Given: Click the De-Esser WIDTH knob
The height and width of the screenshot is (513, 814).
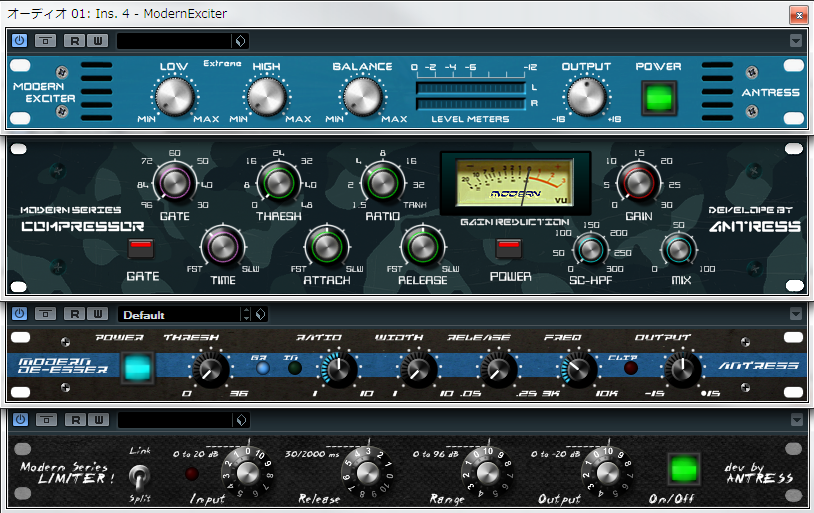Looking at the screenshot, I should 418,369.
